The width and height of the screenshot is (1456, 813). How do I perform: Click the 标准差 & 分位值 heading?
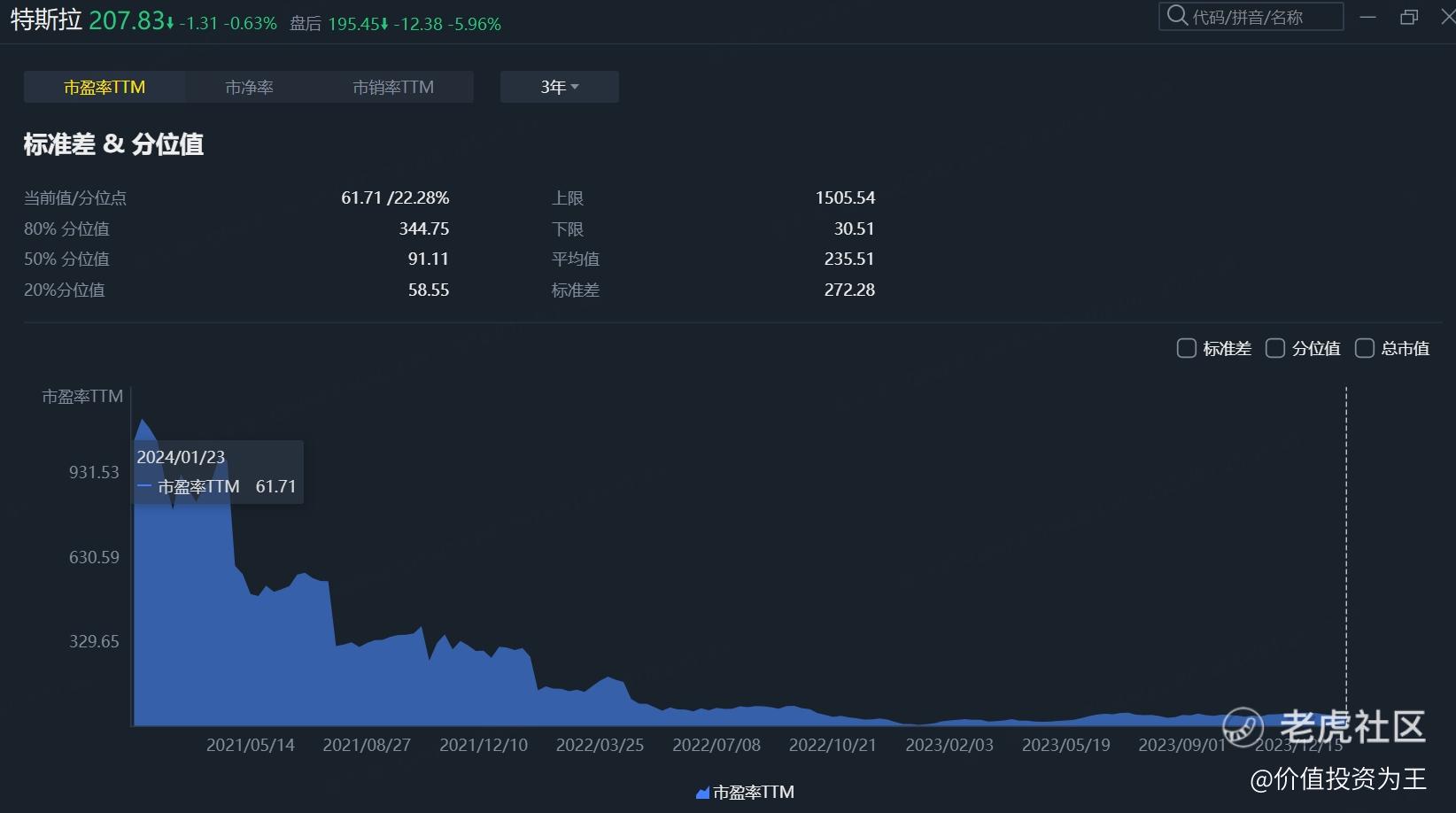click(x=113, y=143)
